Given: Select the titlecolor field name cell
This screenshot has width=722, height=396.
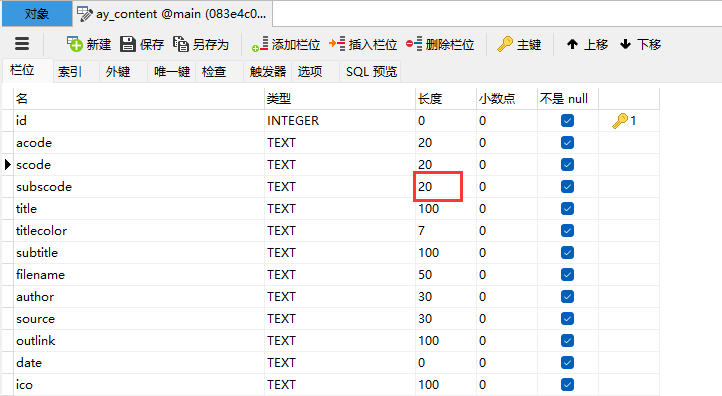Looking at the screenshot, I should [139, 231].
